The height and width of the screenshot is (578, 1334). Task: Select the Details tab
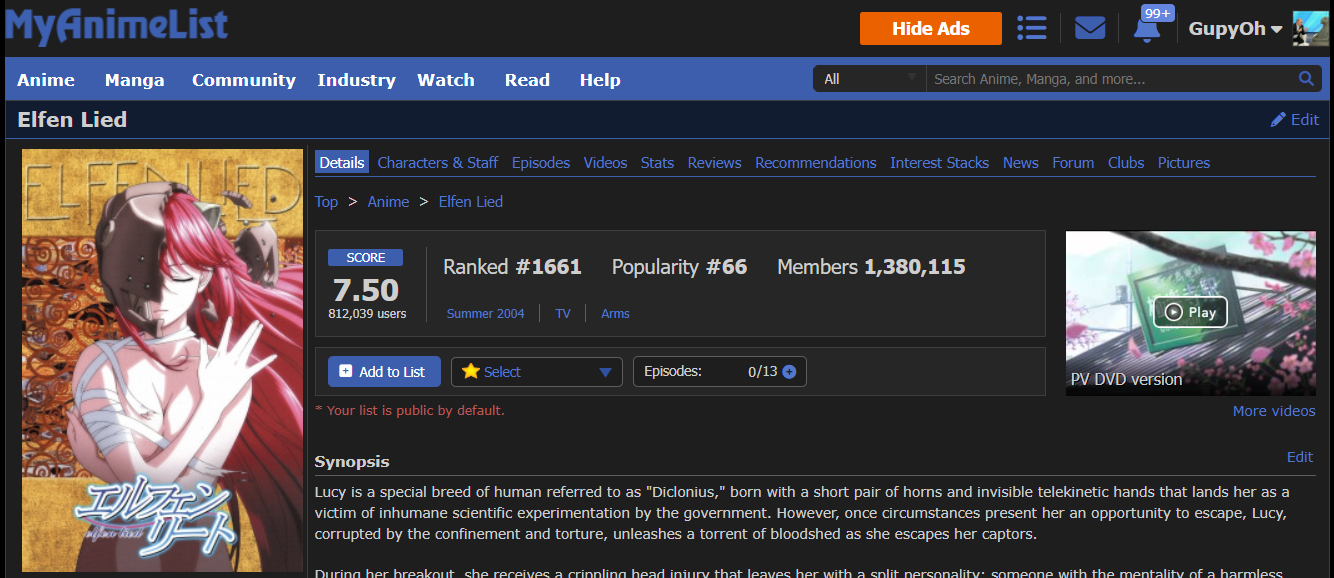342,162
